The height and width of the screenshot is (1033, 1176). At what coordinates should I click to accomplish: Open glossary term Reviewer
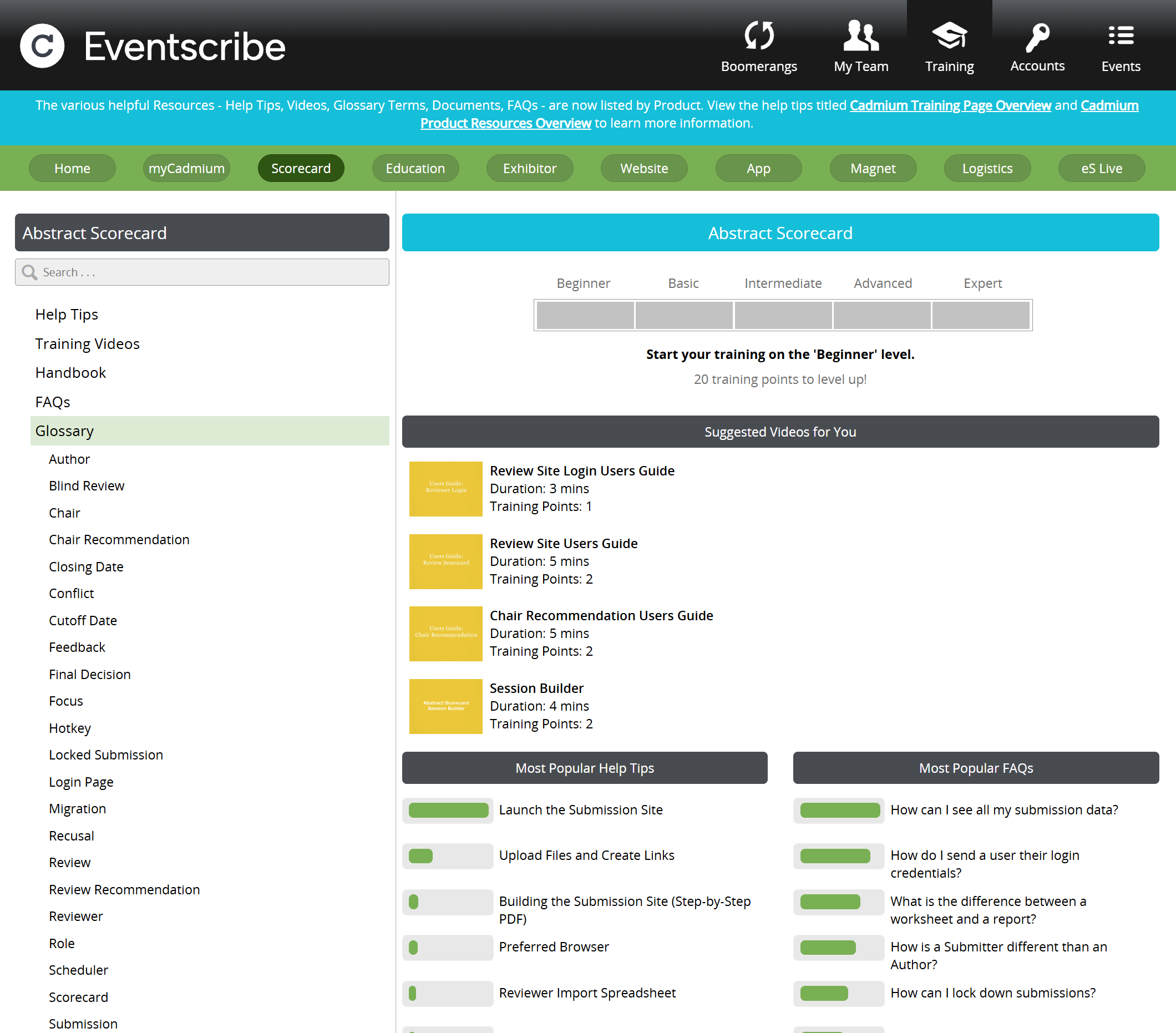[x=76, y=916]
